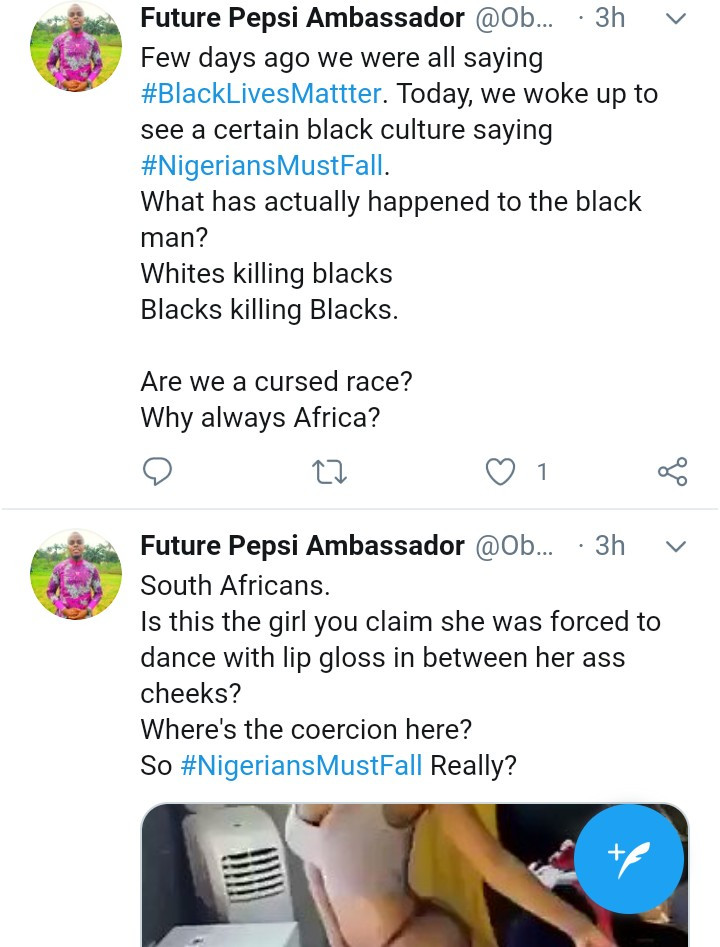Click the 3h timestamp on the first tweet
Viewport: 720px width, 947px height.
pos(609,18)
